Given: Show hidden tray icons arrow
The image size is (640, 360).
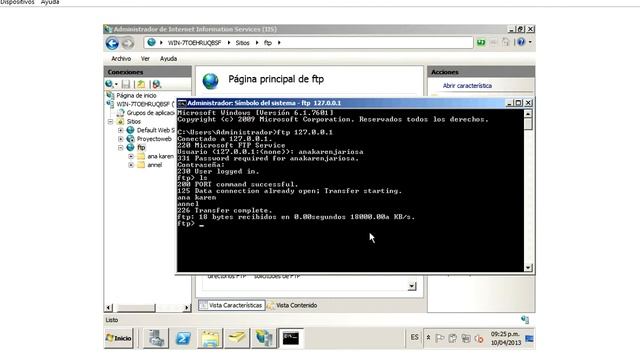Looking at the screenshot, I should coord(429,338).
